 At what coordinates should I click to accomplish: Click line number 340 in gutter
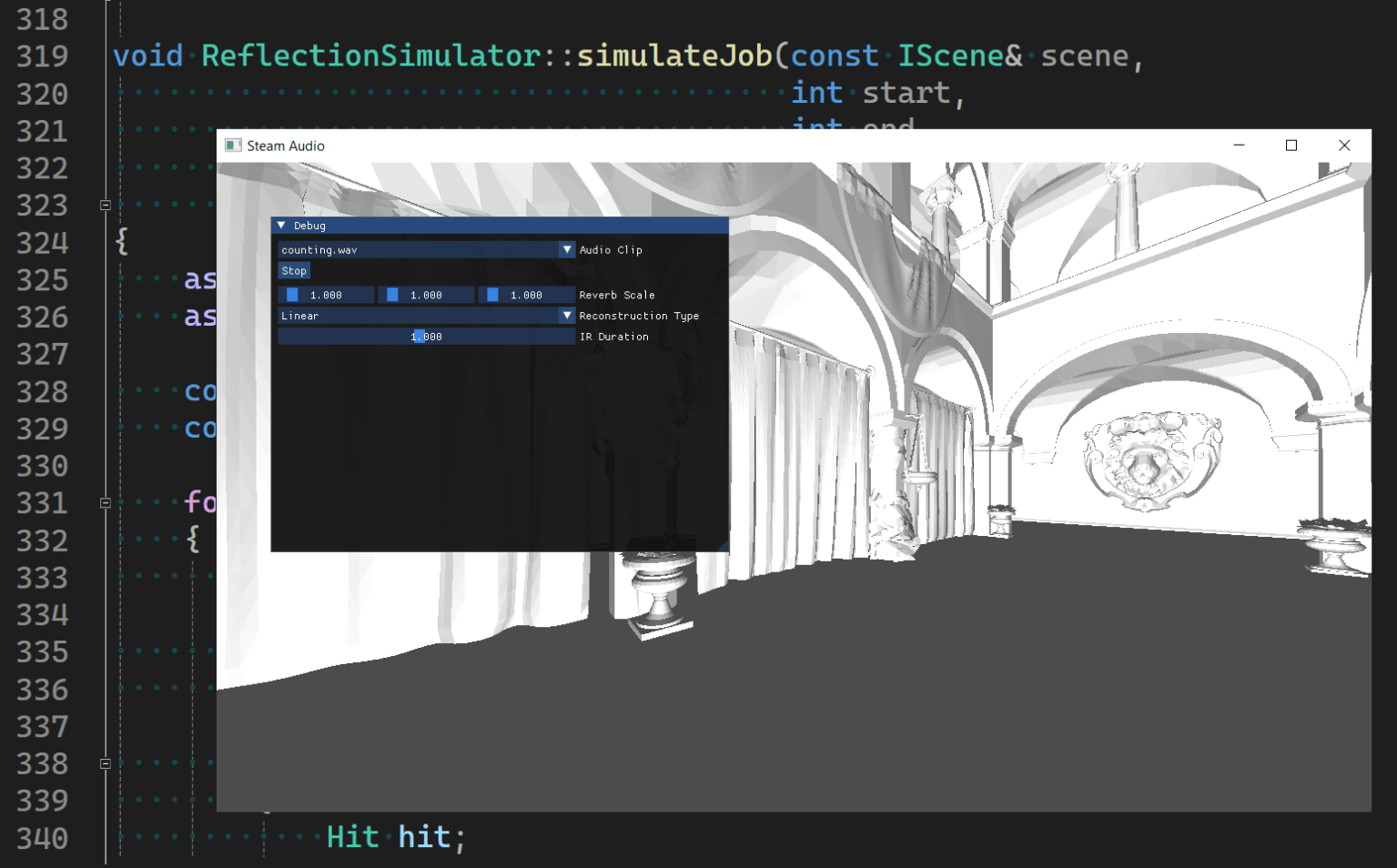click(42, 838)
